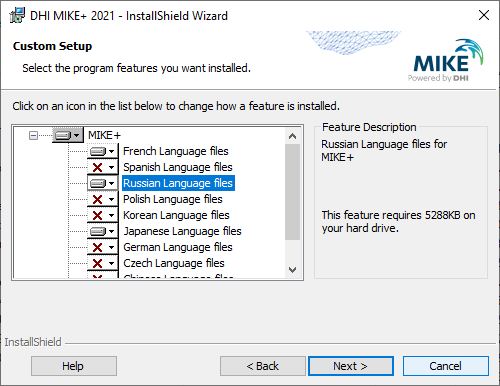The image size is (500, 386).
Task: Go back with the < Back button
Action: [263, 366]
